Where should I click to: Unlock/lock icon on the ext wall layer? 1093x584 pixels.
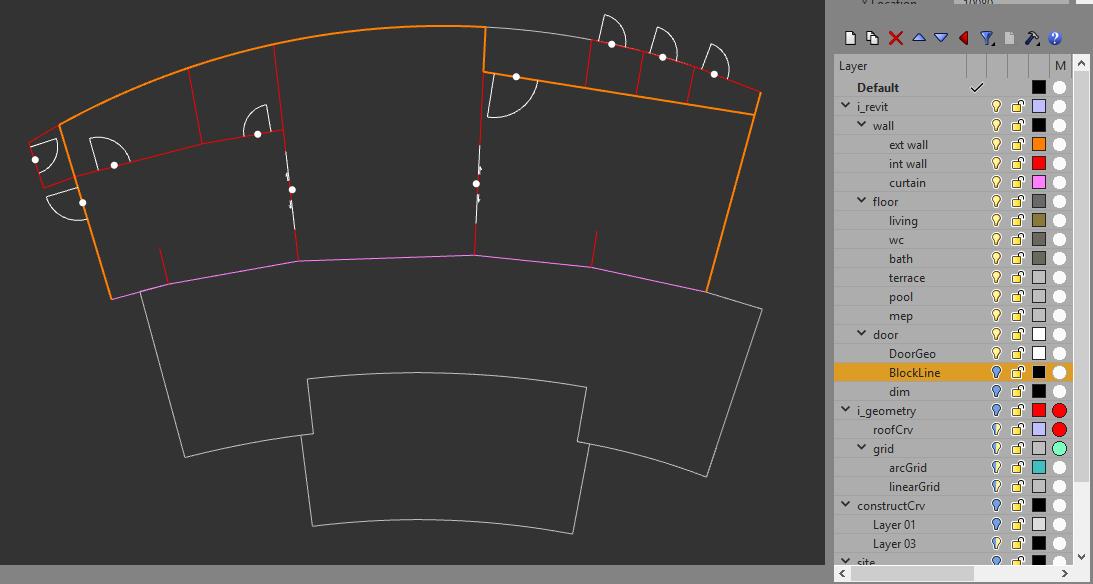tap(1018, 145)
